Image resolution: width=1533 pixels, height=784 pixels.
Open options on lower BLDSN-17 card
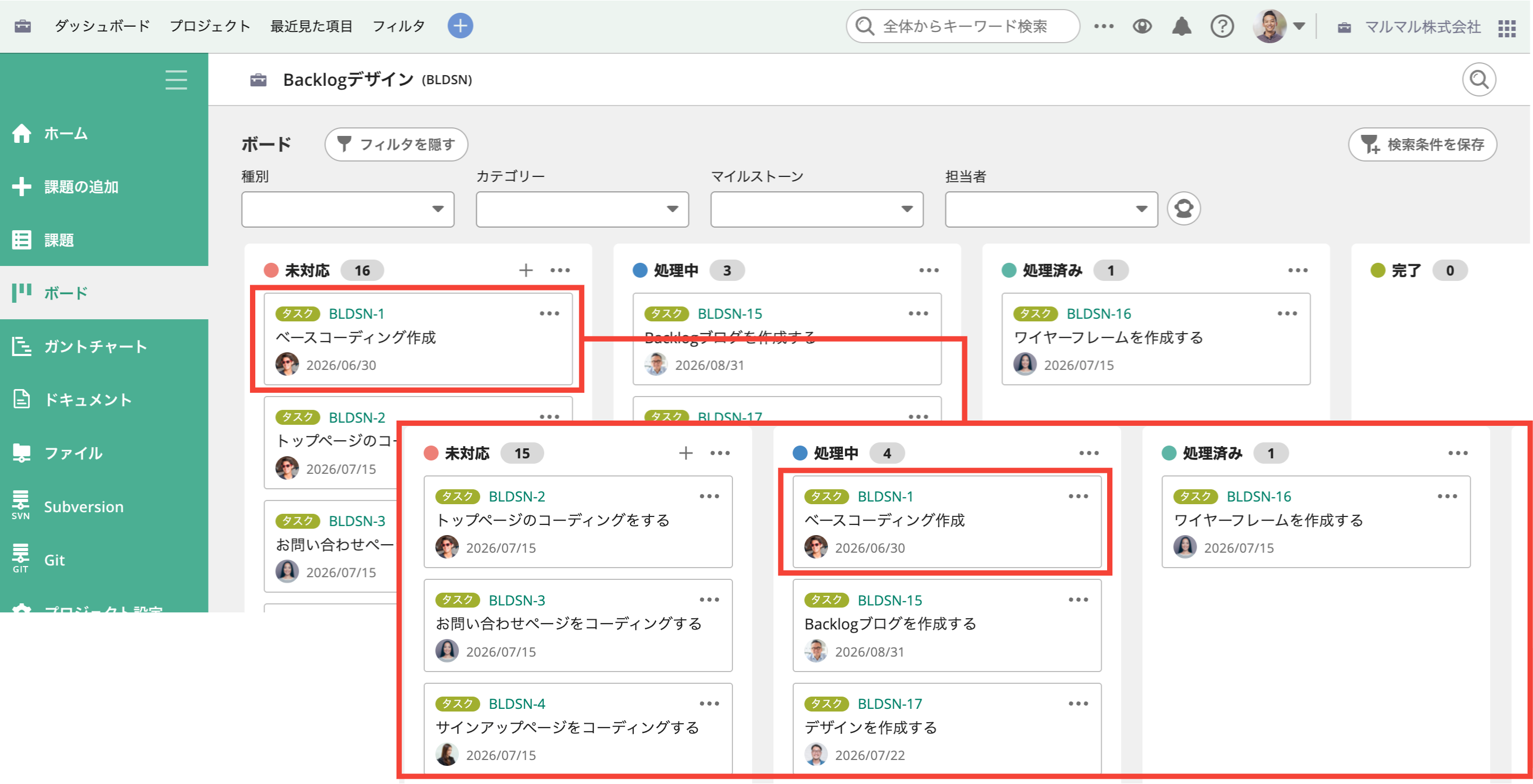click(x=1078, y=704)
